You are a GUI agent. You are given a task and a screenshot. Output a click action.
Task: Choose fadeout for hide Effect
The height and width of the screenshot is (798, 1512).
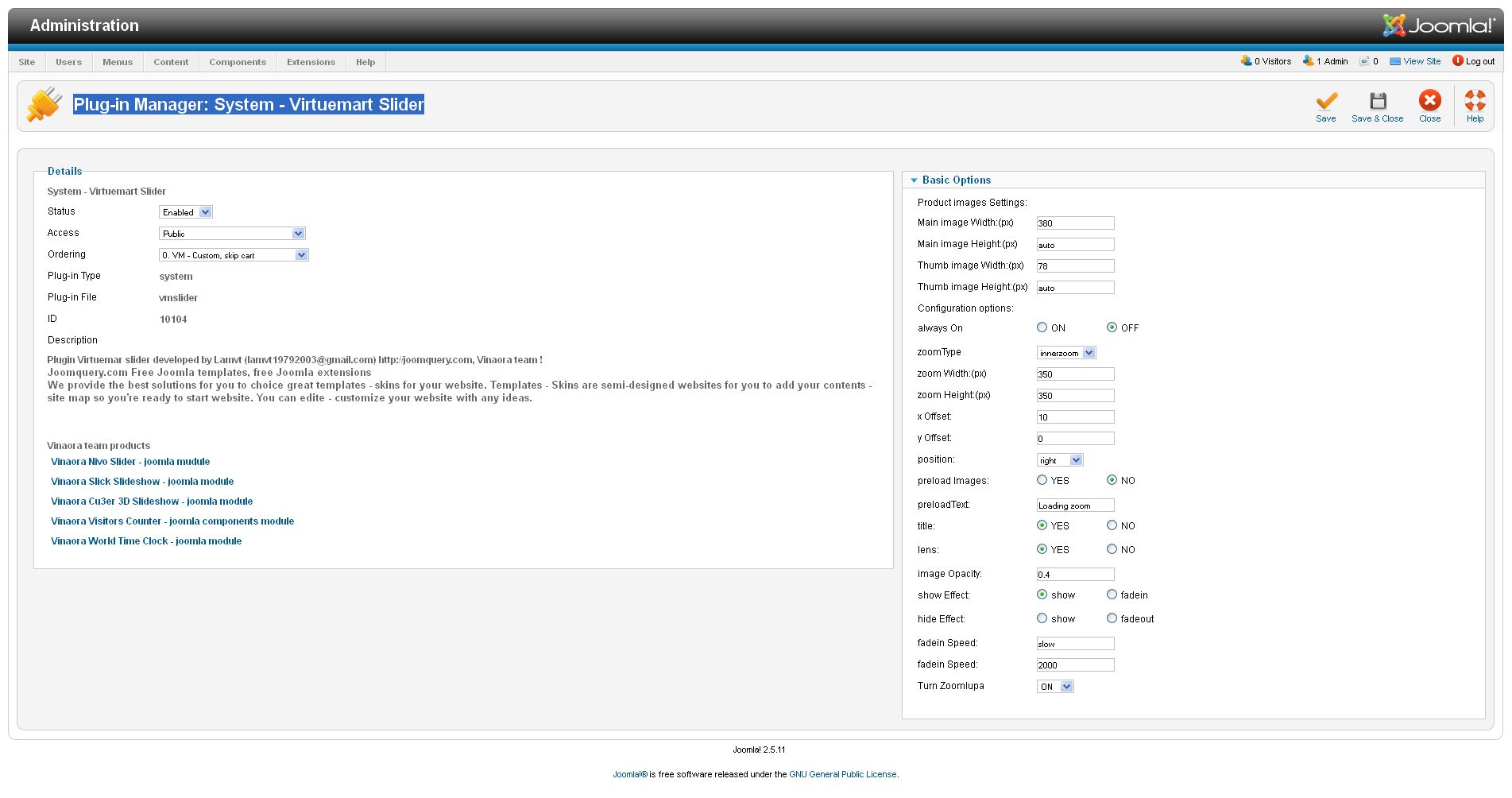[1112, 618]
